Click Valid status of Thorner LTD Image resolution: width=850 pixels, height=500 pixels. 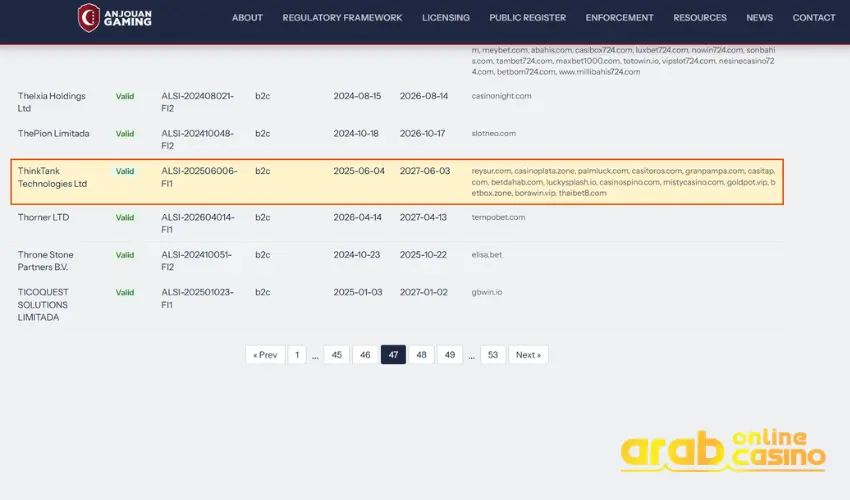[125, 217]
